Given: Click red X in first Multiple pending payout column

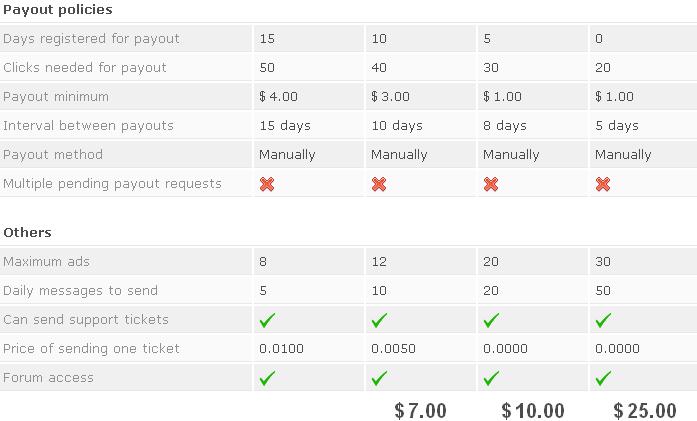Looking at the screenshot, I should [267, 184].
